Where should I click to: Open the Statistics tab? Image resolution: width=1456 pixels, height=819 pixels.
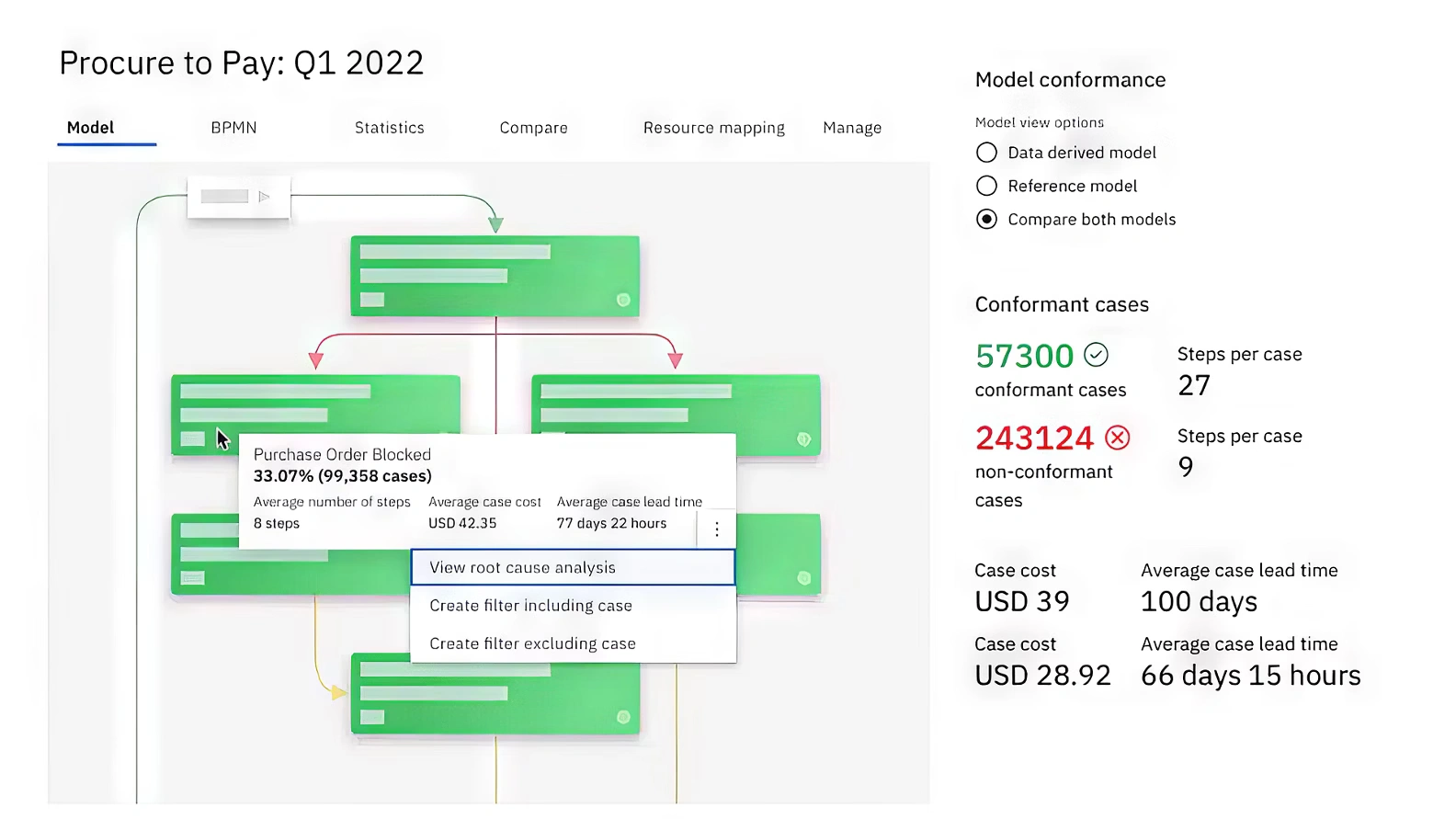coord(390,128)
